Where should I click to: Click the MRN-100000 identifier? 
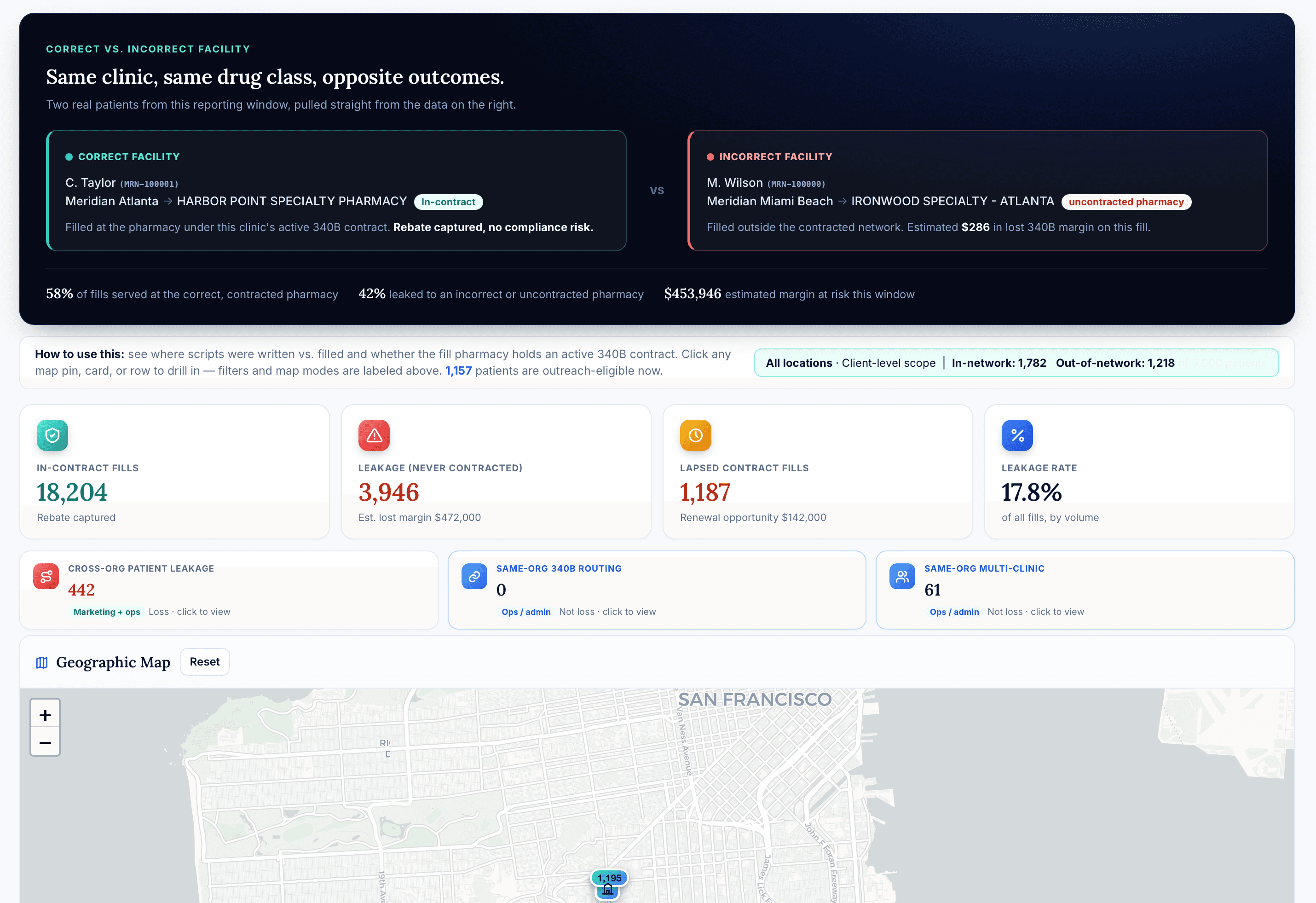pos(796,184)
